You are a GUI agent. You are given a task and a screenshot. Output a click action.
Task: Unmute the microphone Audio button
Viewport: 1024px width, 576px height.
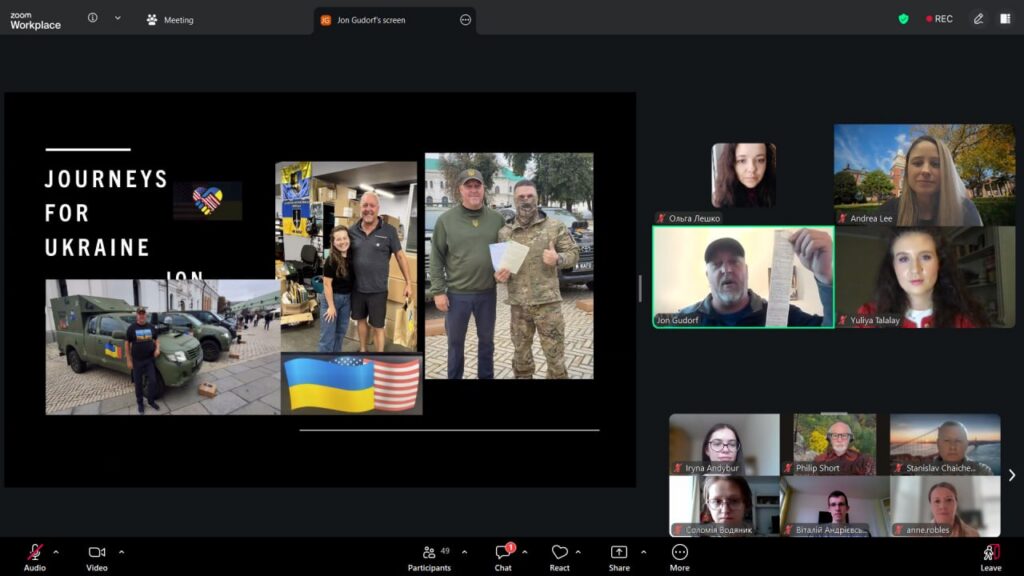click(35, 552)
